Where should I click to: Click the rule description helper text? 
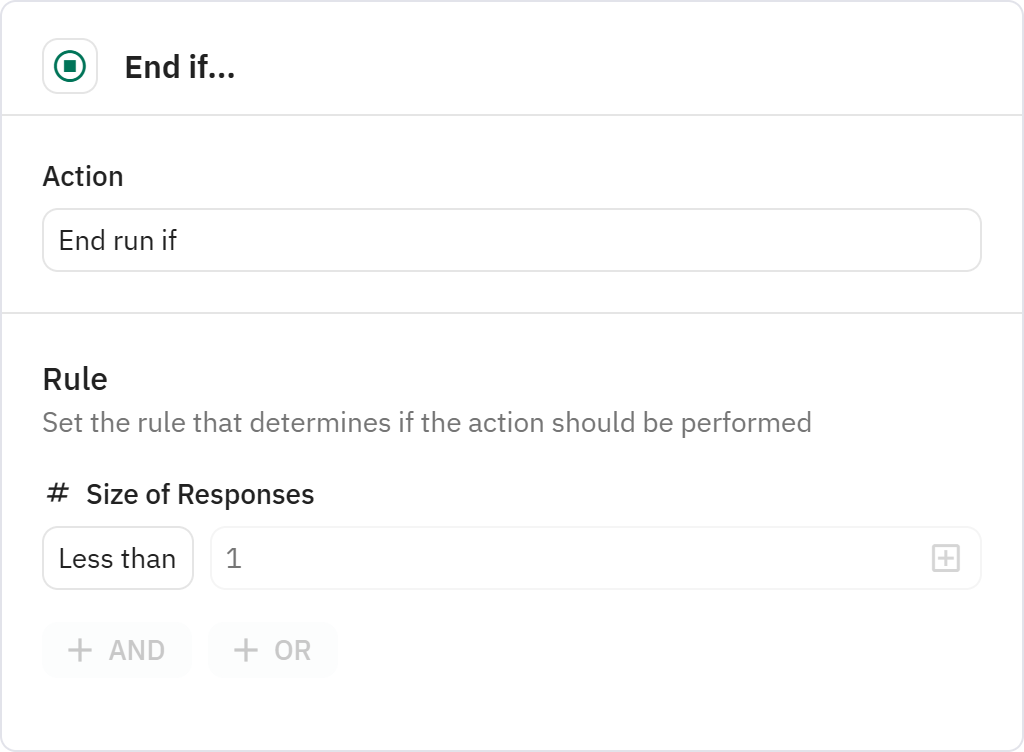[427, 423]
